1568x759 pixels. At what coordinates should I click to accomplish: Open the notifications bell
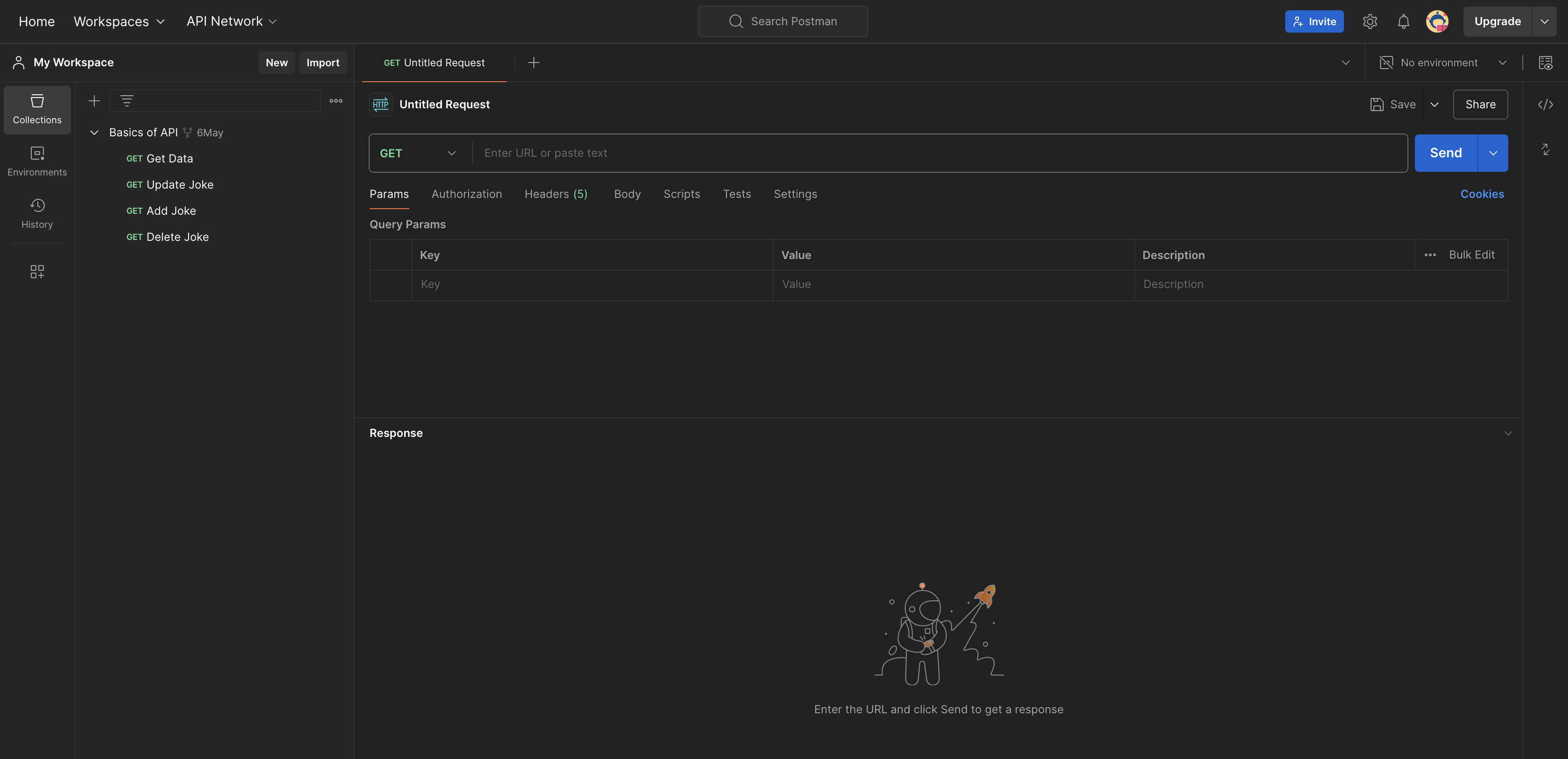[x=1403, y=22]
